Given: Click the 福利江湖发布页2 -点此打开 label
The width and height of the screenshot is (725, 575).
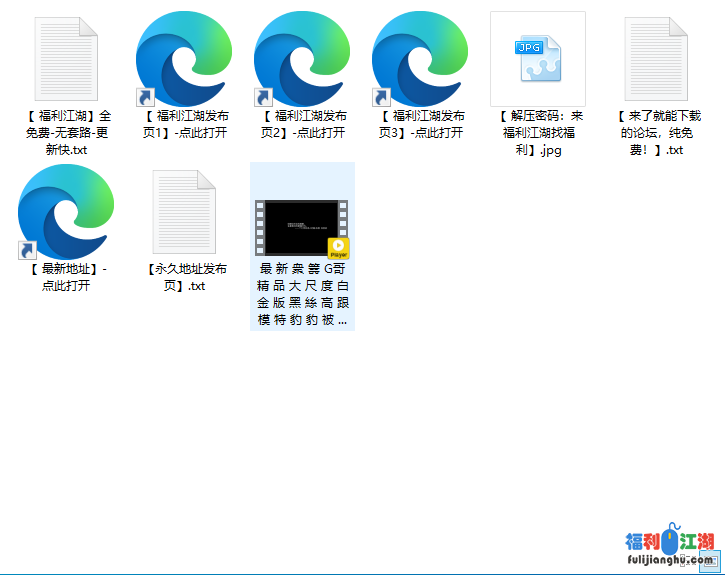Looking at the screenshot, I should click(303, 124).
